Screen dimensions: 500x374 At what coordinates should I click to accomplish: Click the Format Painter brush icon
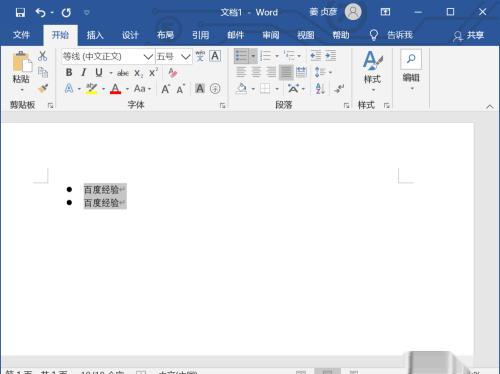click(x=43, y=88)
